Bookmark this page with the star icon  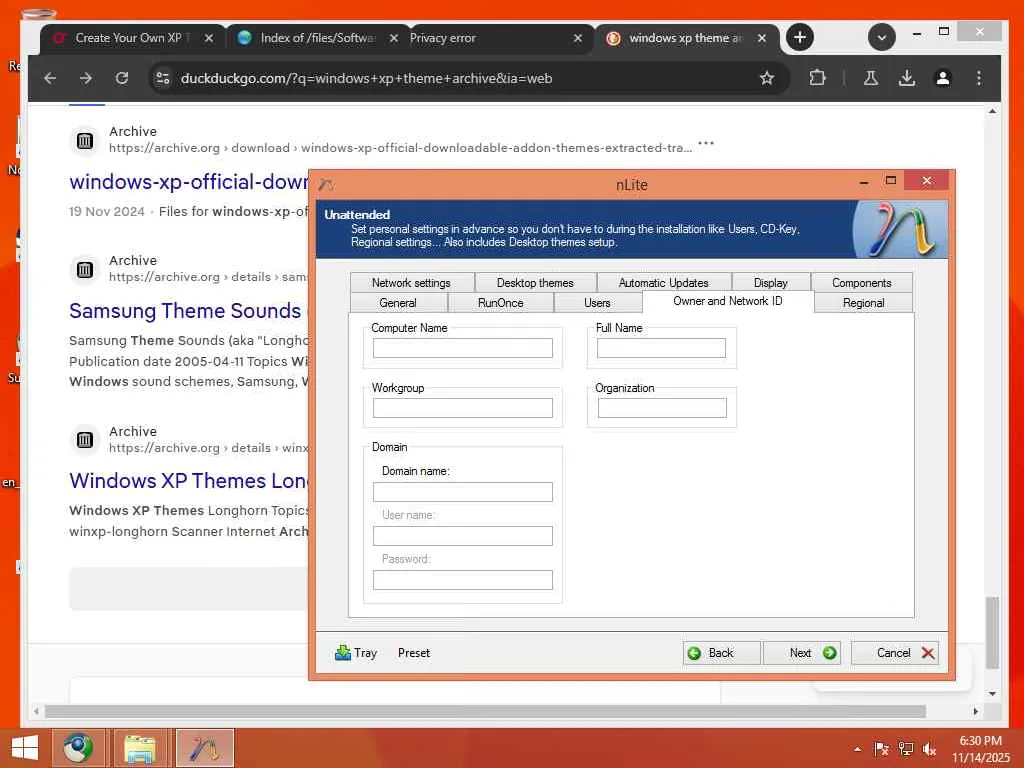click(x=767, y=78)
